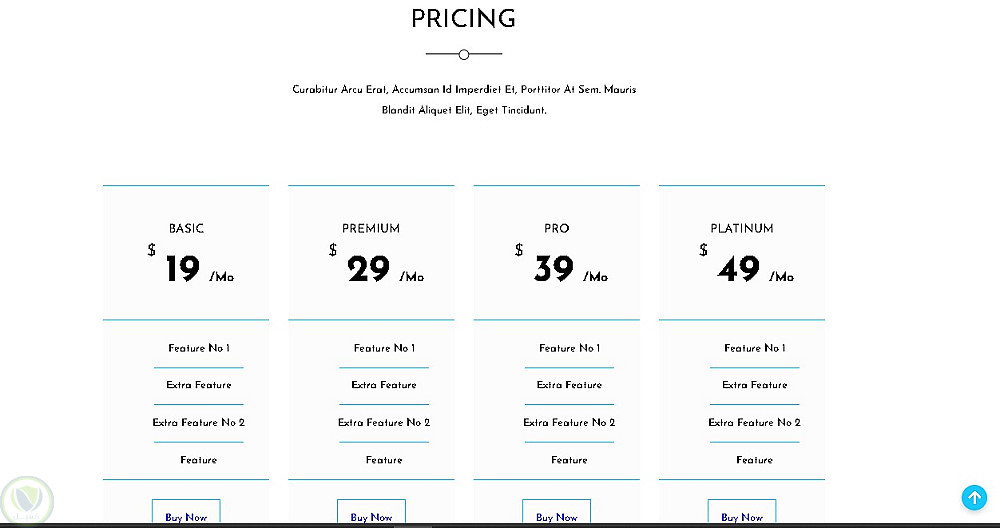Click the blue scroll-to-top arrow
1000x528 pixels.
974,498
